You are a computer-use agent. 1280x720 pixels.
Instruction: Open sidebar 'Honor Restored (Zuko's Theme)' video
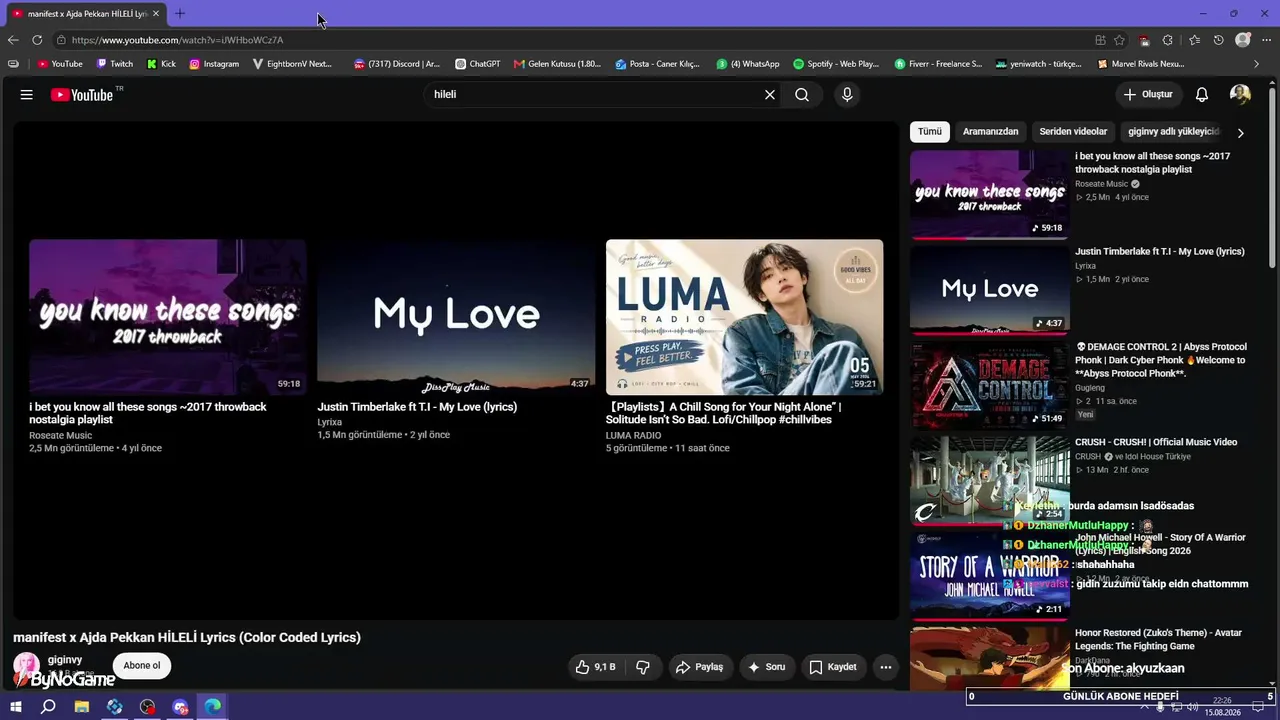1158,639
